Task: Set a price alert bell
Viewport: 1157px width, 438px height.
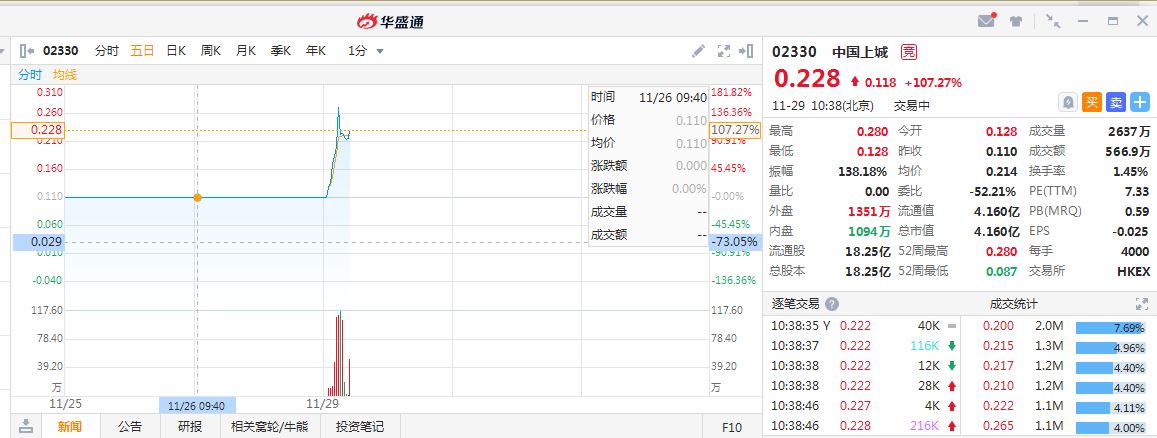Action: pos(1068,102)
